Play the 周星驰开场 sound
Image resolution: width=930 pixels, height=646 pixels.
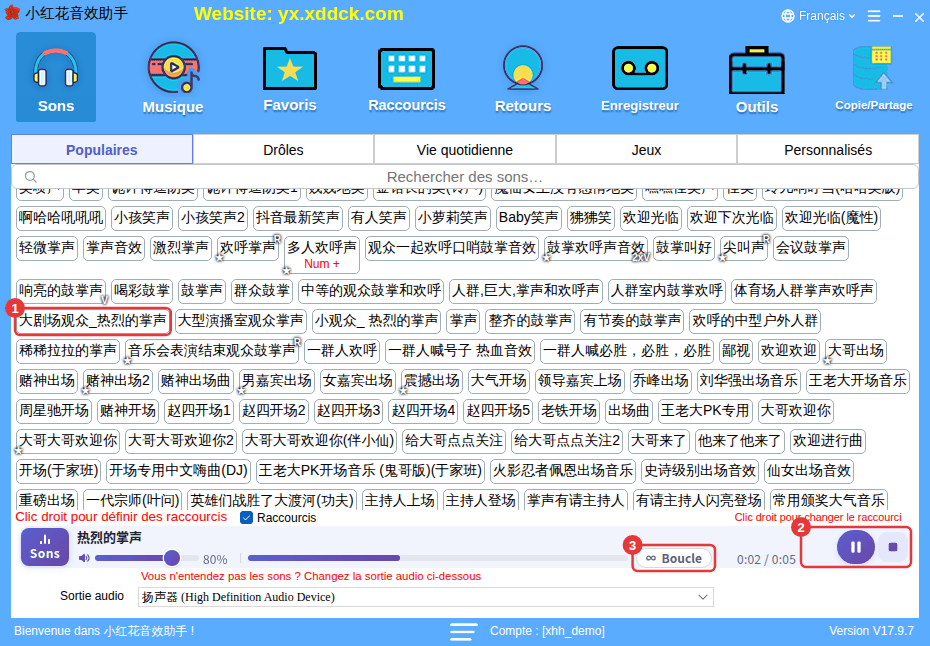click(54, 410)
